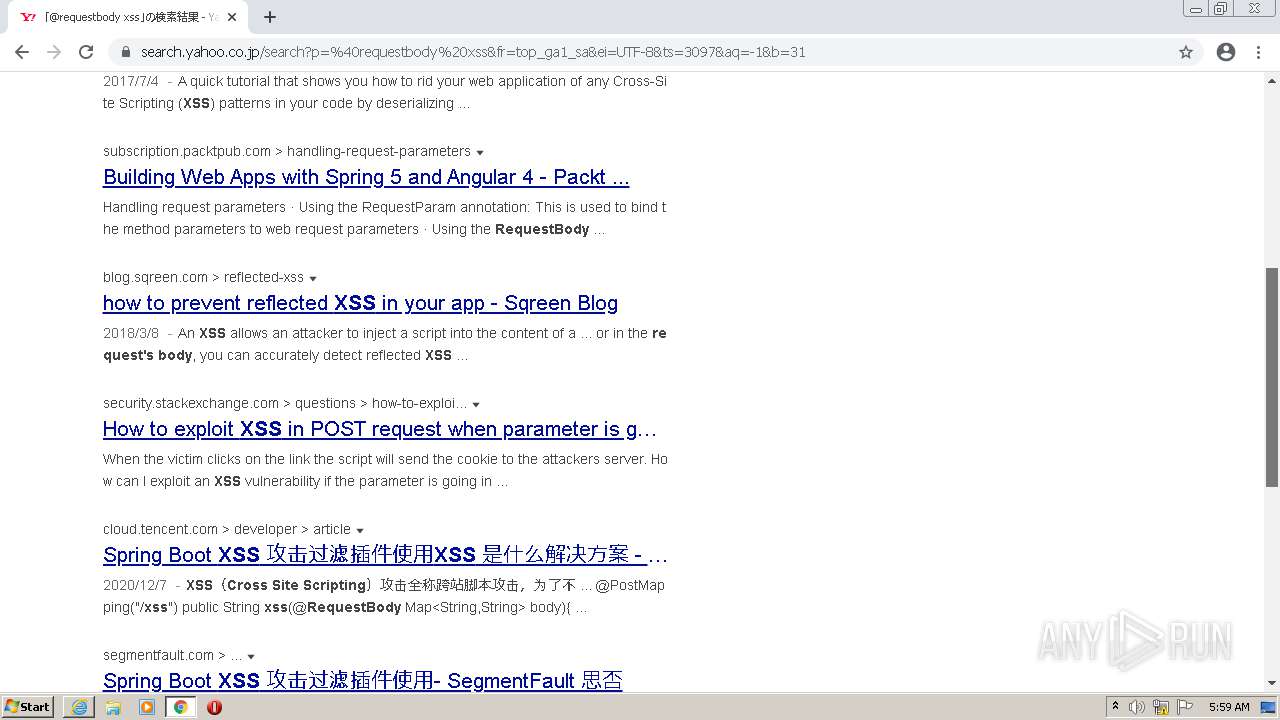This screenshot has width=1280, height=720.
Task: Click the subscription.packtpub.com breadcrumb text
Action: click(286, 151)
